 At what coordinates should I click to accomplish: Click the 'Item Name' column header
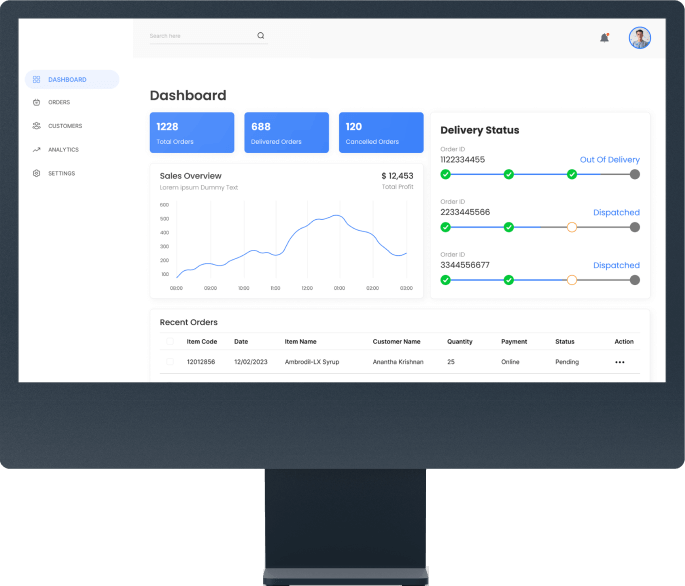301,342
